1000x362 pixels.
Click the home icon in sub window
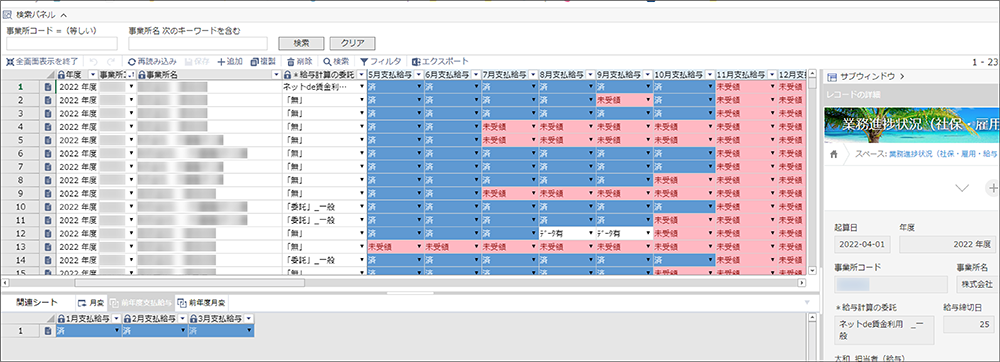pyautogui.click(x=833, y=154)
